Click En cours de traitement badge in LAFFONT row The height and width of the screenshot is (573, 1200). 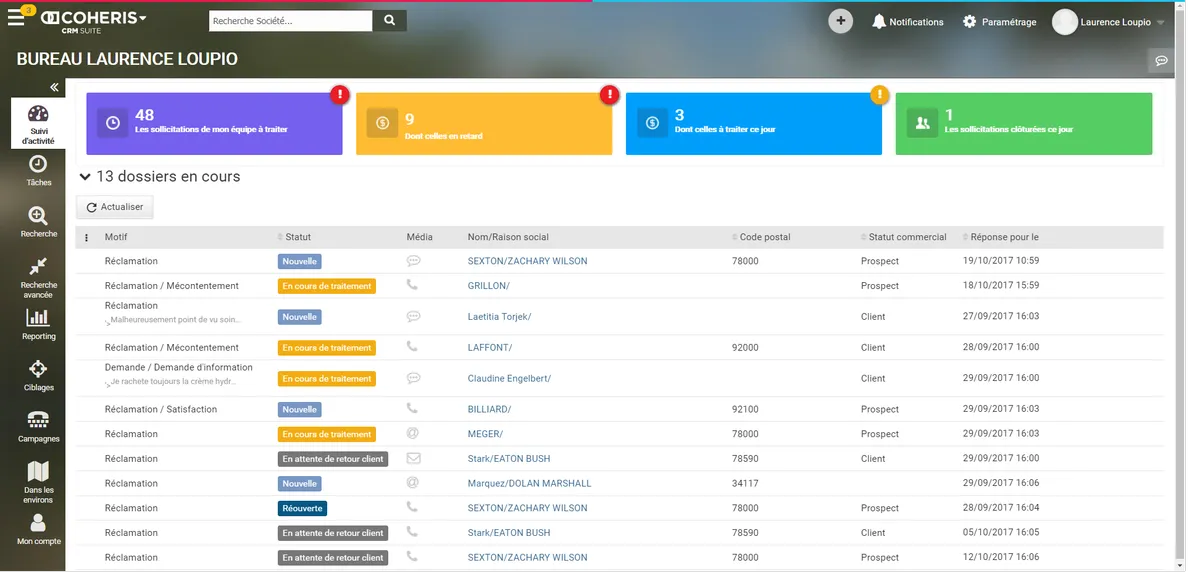point(326,348)
